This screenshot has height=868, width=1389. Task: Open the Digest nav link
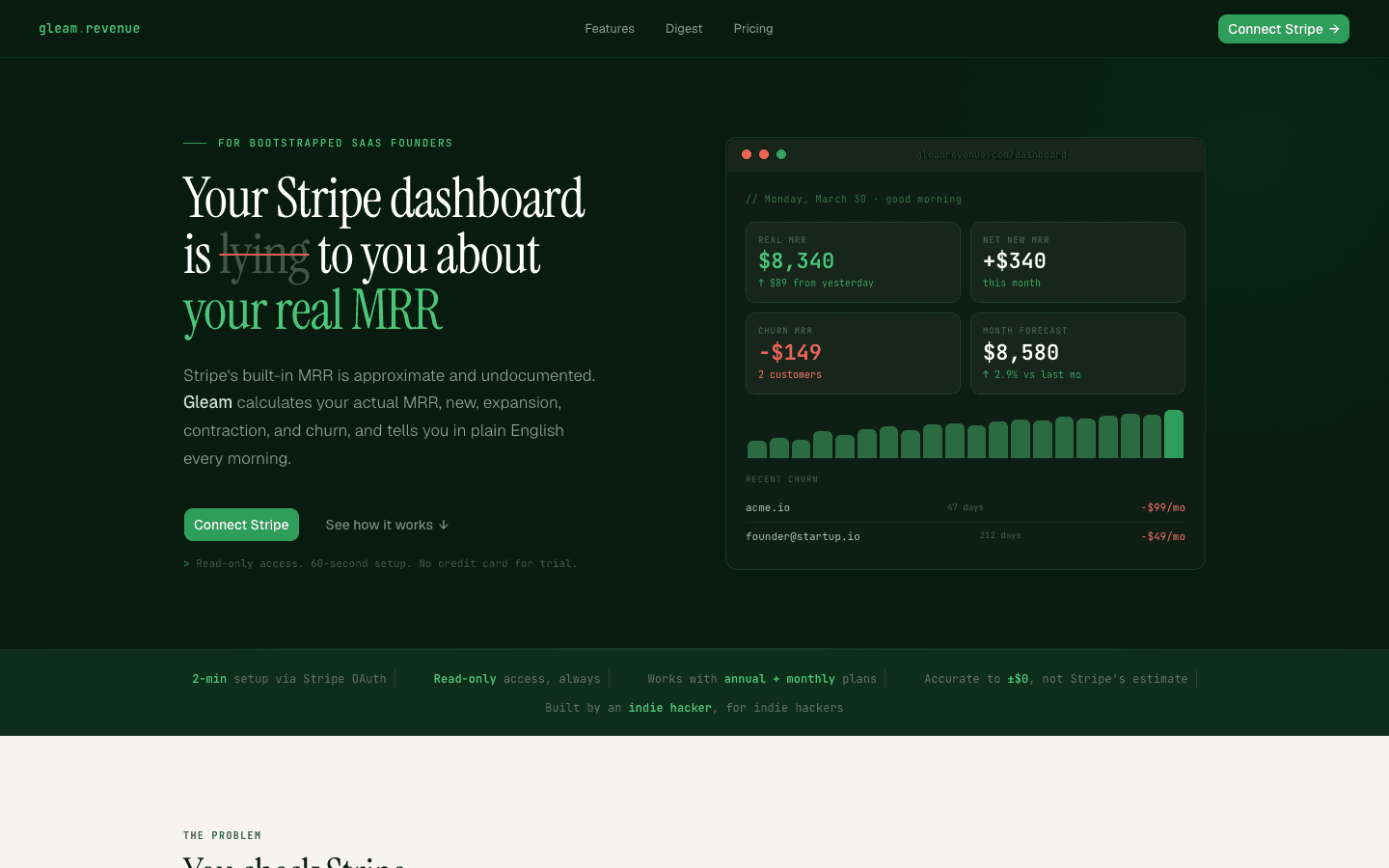(684, 29)
